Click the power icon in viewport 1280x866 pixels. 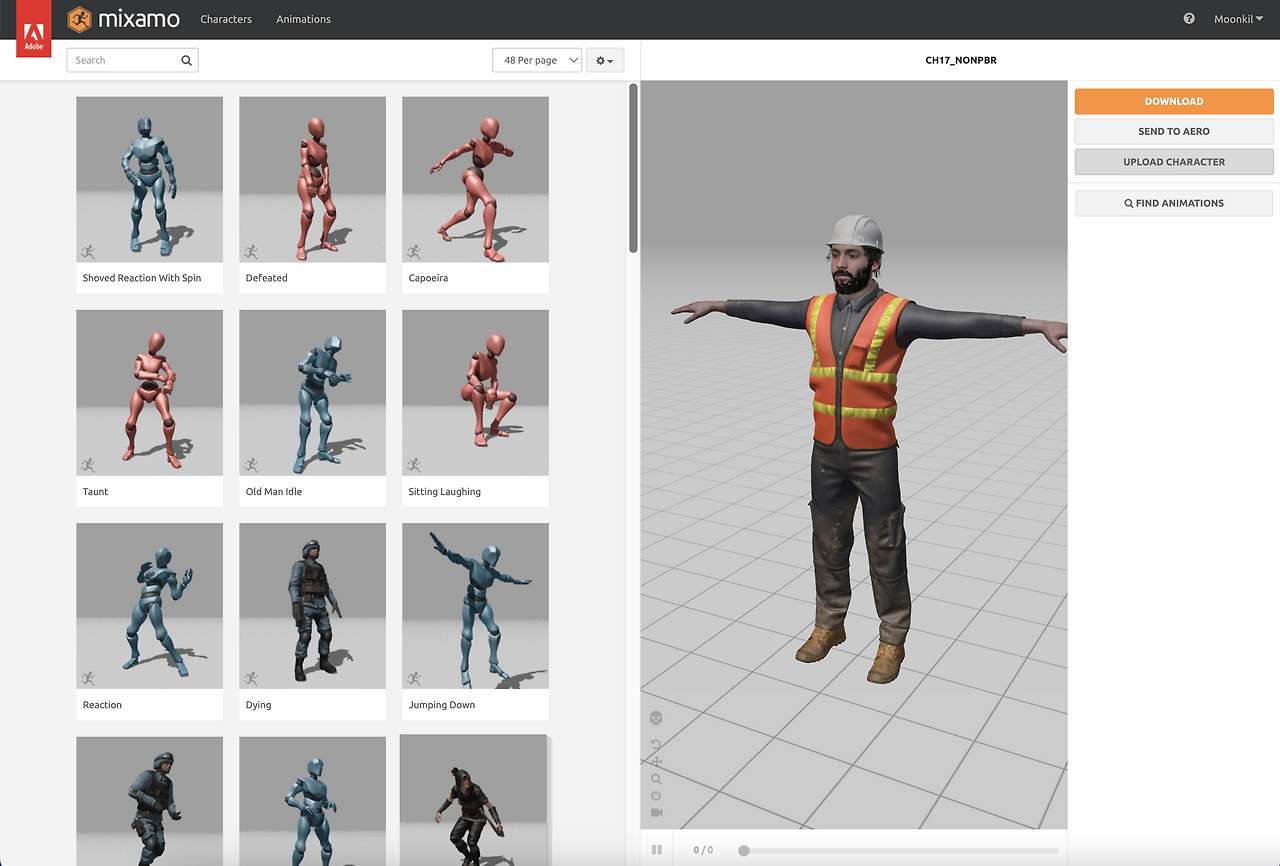[656, 796]
